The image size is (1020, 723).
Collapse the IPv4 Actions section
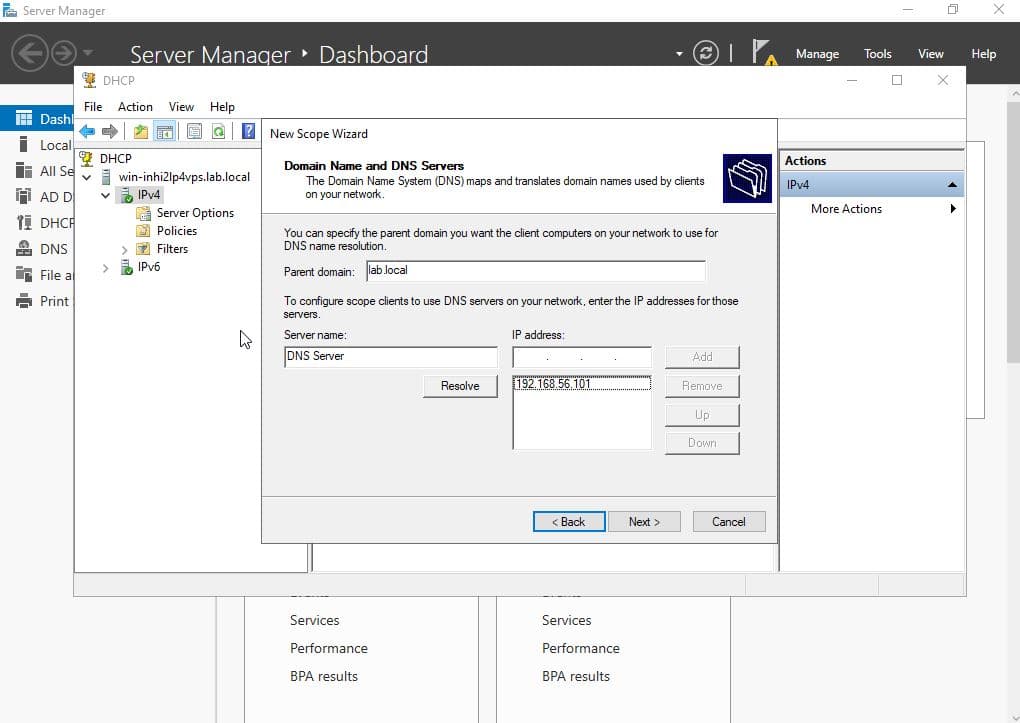[952, 185]
